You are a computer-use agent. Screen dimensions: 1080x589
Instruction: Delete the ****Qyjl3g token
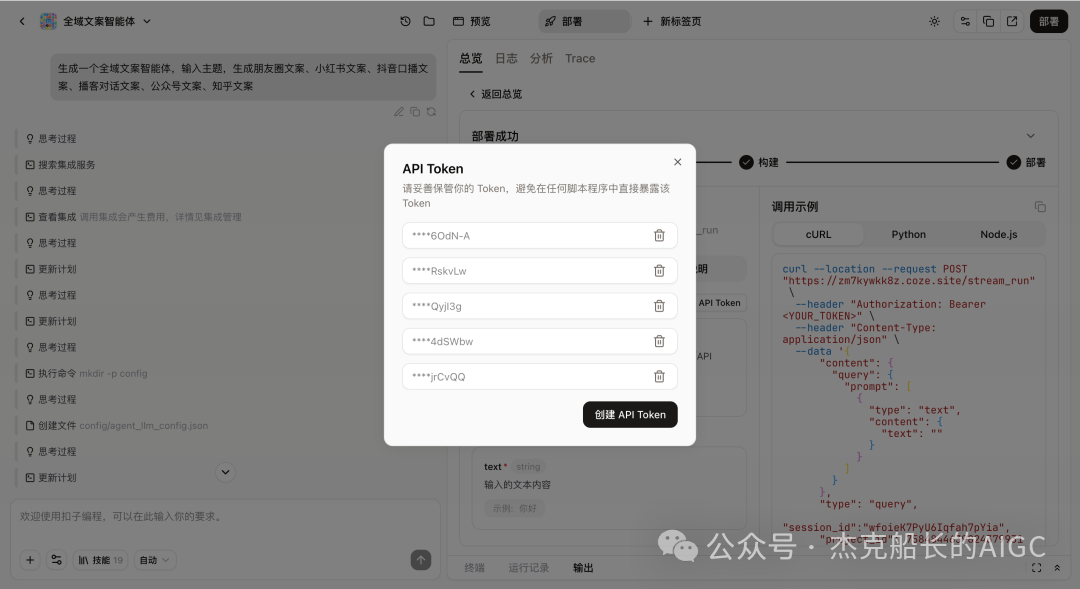point(659,306)
